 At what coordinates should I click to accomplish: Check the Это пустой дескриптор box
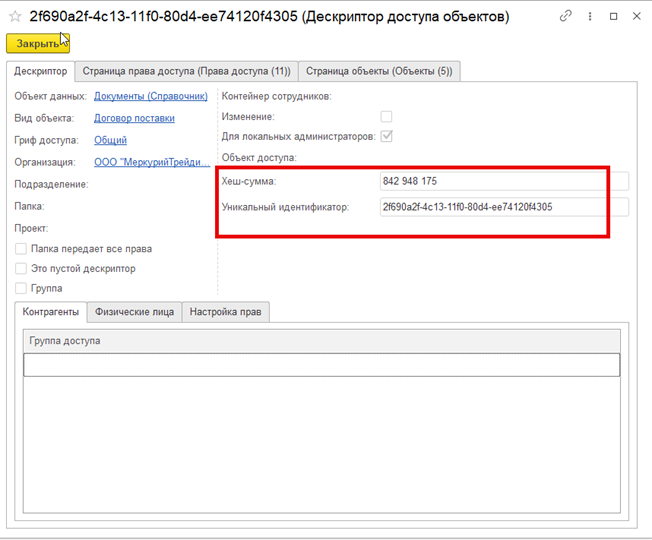click(21, 269)
